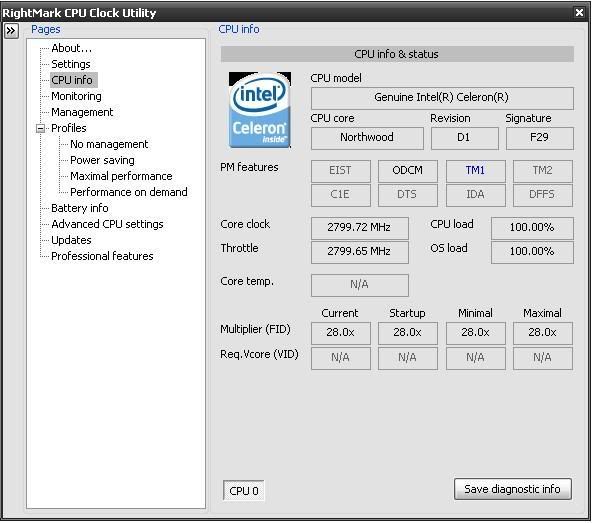Screen dimensions: 592x523
Task: Collapse pages panel with double-arrow icon
Action: pos(11,31)
